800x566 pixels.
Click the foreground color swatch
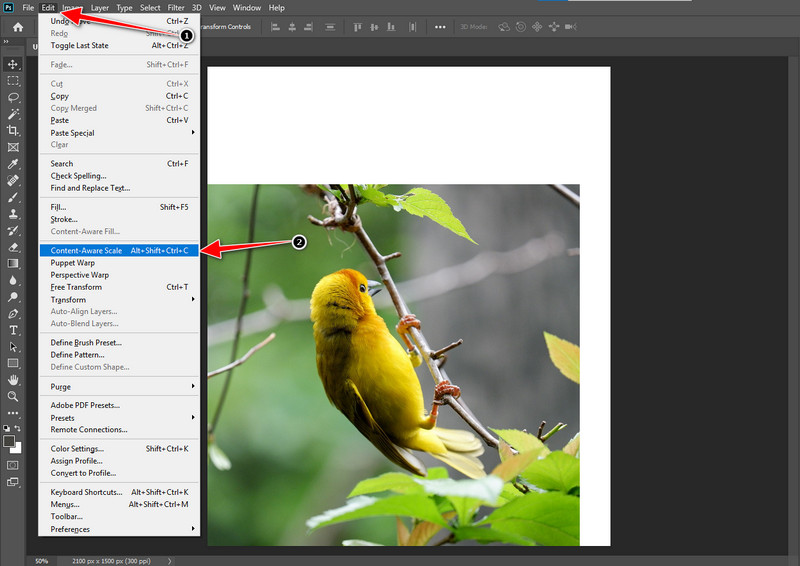[9, 441]
